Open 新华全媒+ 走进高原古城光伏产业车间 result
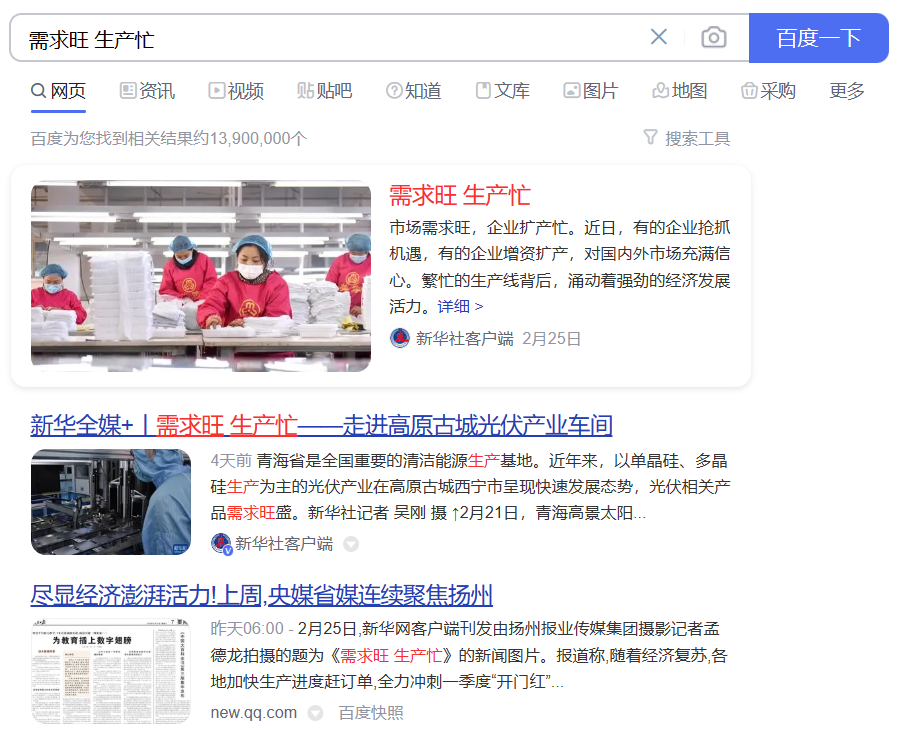Viewport: 902px width, 740px height. pos(321,426)
